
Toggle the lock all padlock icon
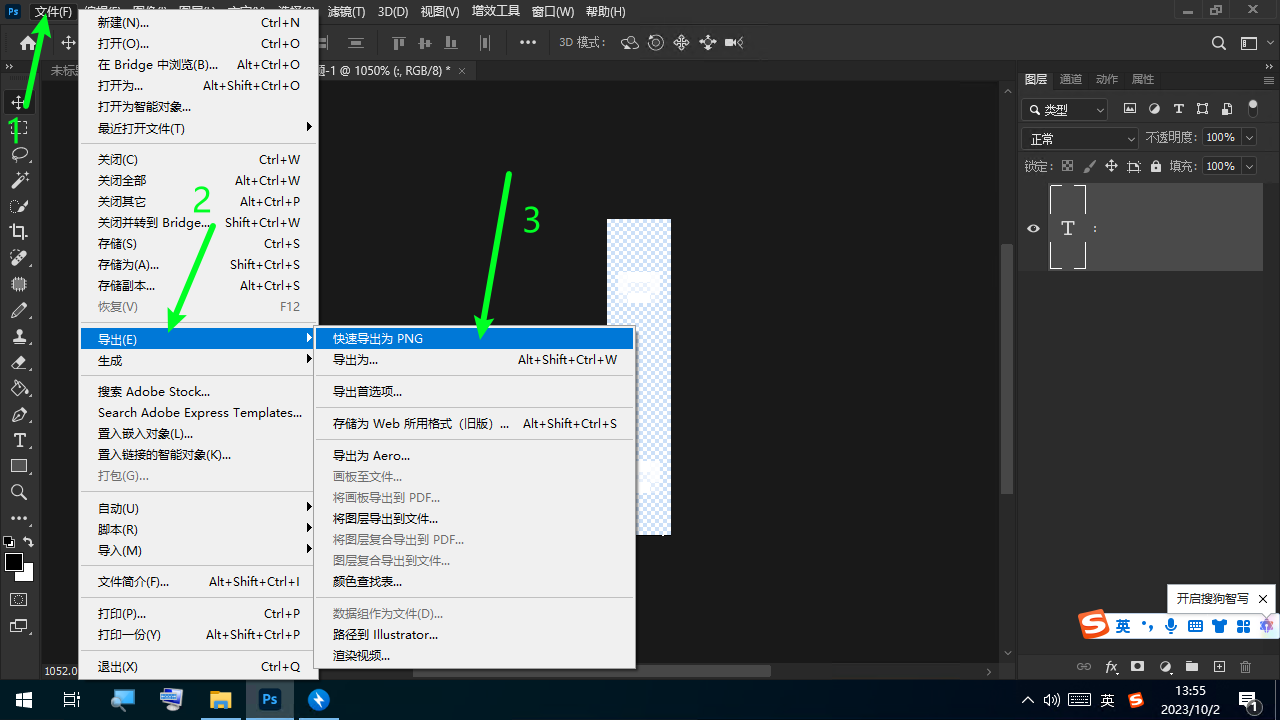[1156, 167]
